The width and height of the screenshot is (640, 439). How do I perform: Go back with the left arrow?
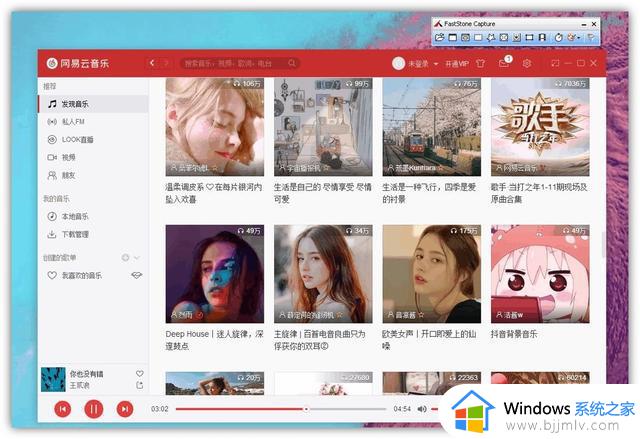click(152, 63)
